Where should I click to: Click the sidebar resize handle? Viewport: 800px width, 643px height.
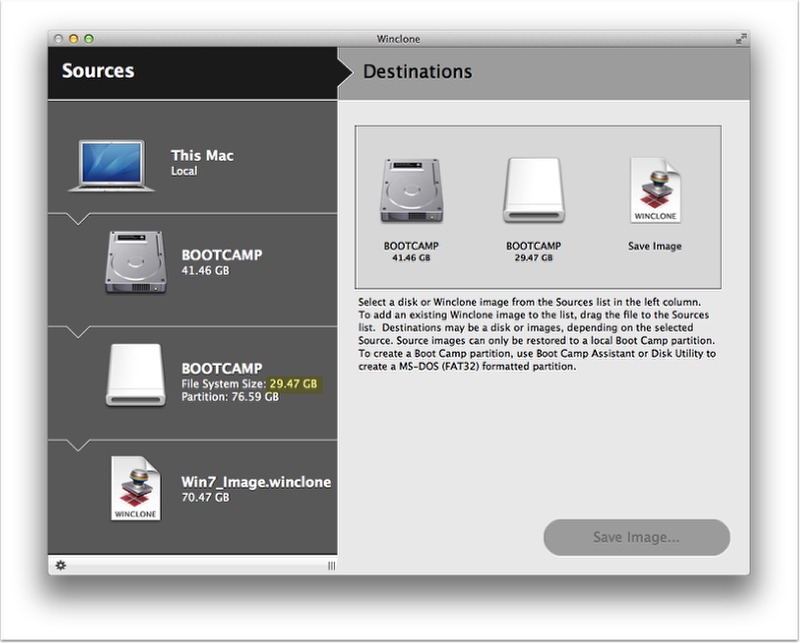(x=332, y=565)
